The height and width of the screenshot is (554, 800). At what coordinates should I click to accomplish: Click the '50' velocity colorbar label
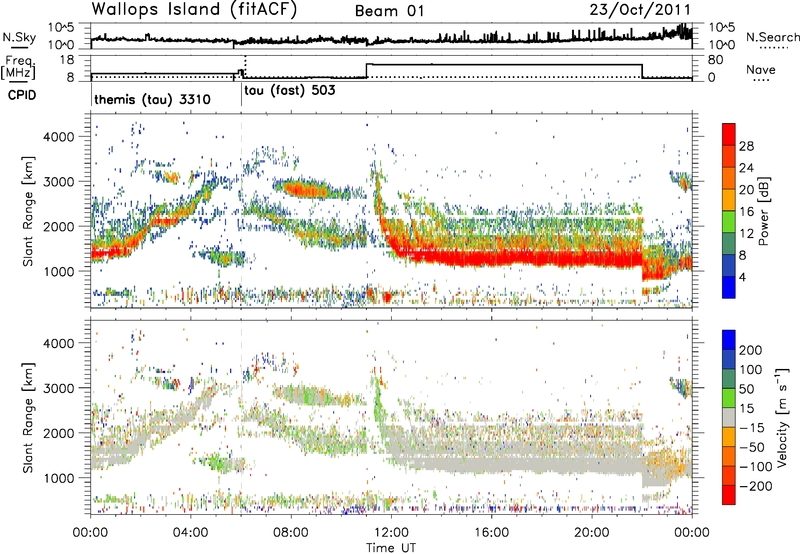[x=747, y=389]
